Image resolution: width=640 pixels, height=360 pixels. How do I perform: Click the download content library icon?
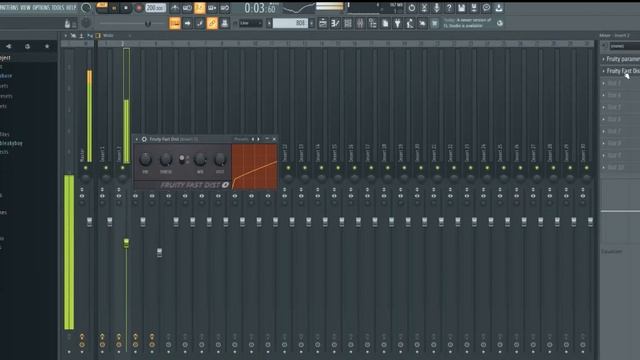tap(499, 8)
